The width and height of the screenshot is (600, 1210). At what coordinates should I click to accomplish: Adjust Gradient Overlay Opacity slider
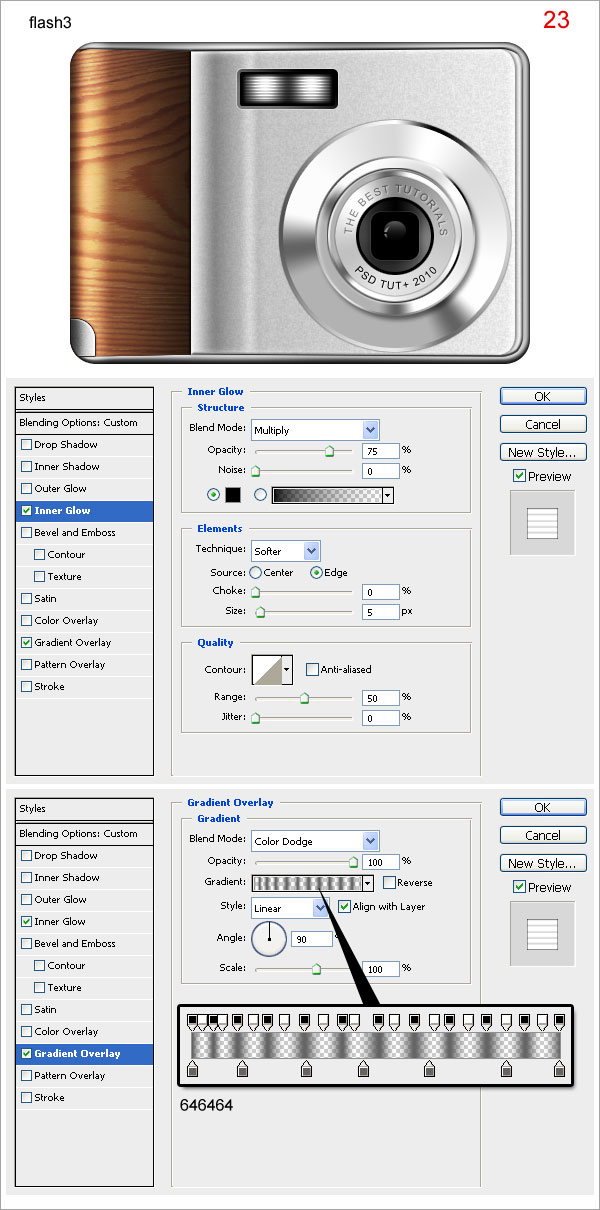(x=352, y=862)
